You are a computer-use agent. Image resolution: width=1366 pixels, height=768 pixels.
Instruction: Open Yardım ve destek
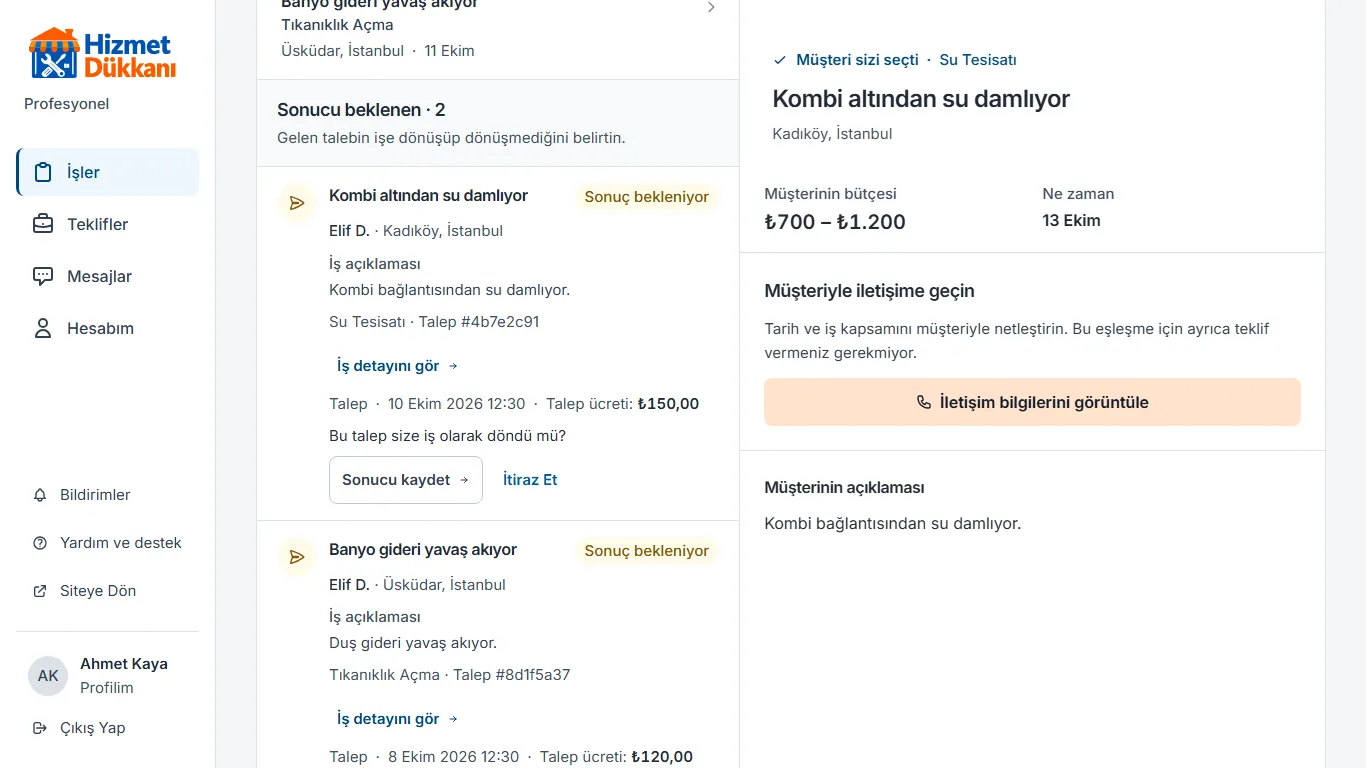pyautogui.click(x=108, y=543)
